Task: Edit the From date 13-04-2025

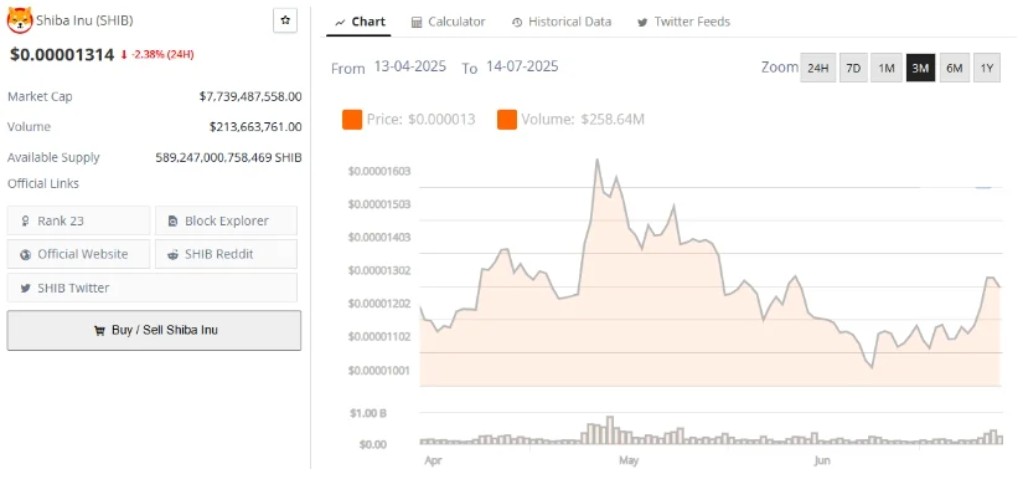Action: click(410, 67)
